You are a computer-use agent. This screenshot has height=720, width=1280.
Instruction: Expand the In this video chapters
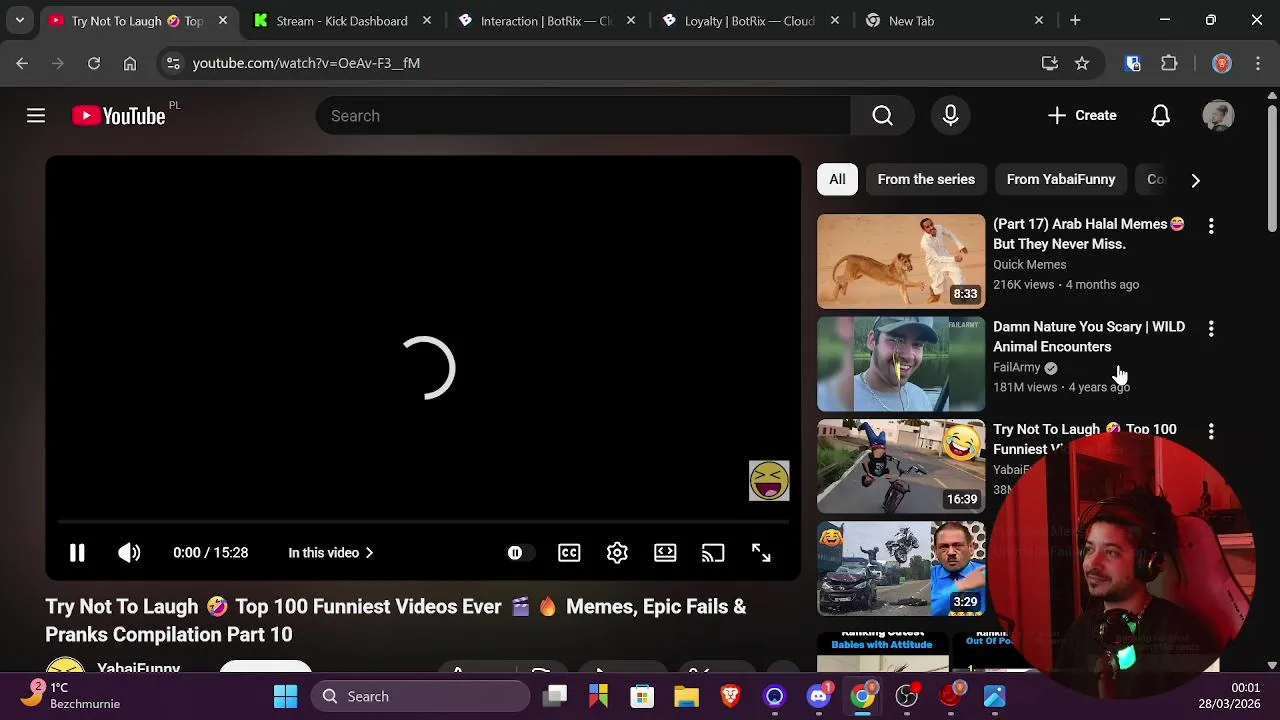331,553
